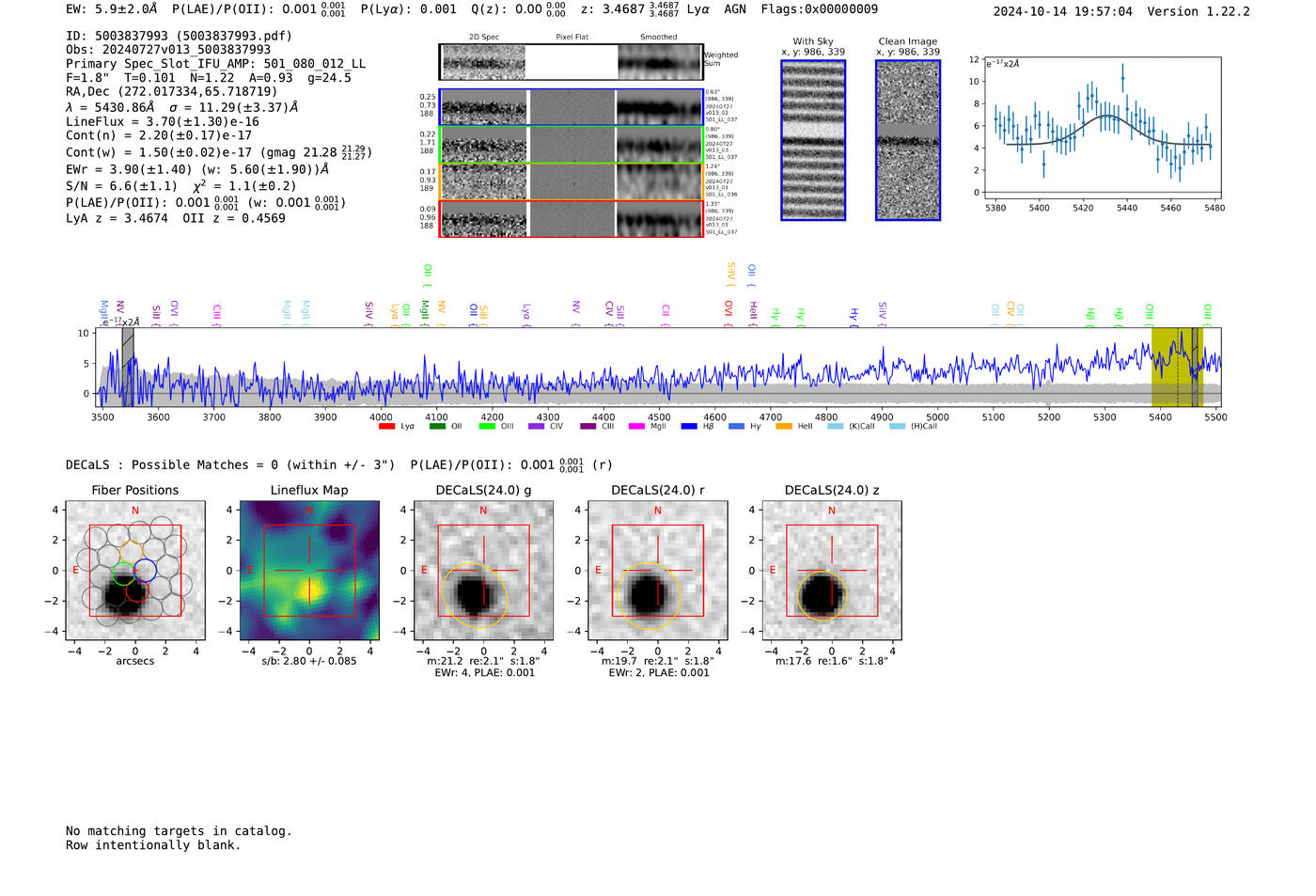Select the orange HeII legend swatch
This screenshot has width=1316, height=896.
(784, 427)
